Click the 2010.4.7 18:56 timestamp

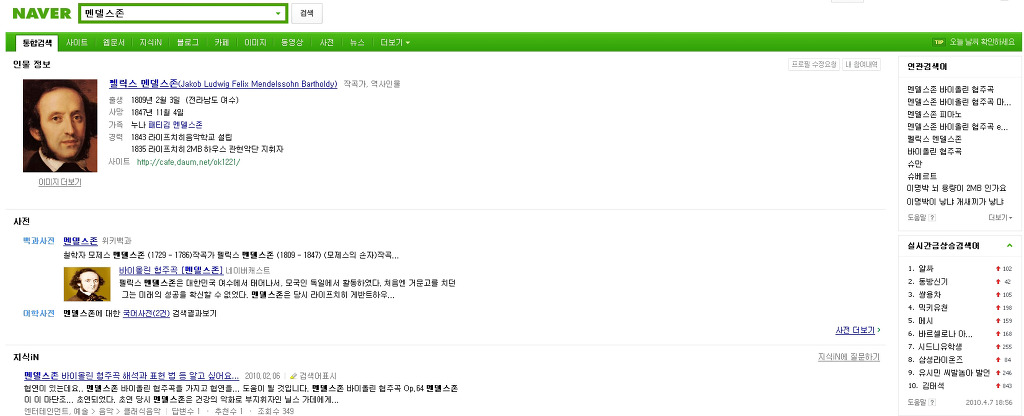click(x=989, y=403)
